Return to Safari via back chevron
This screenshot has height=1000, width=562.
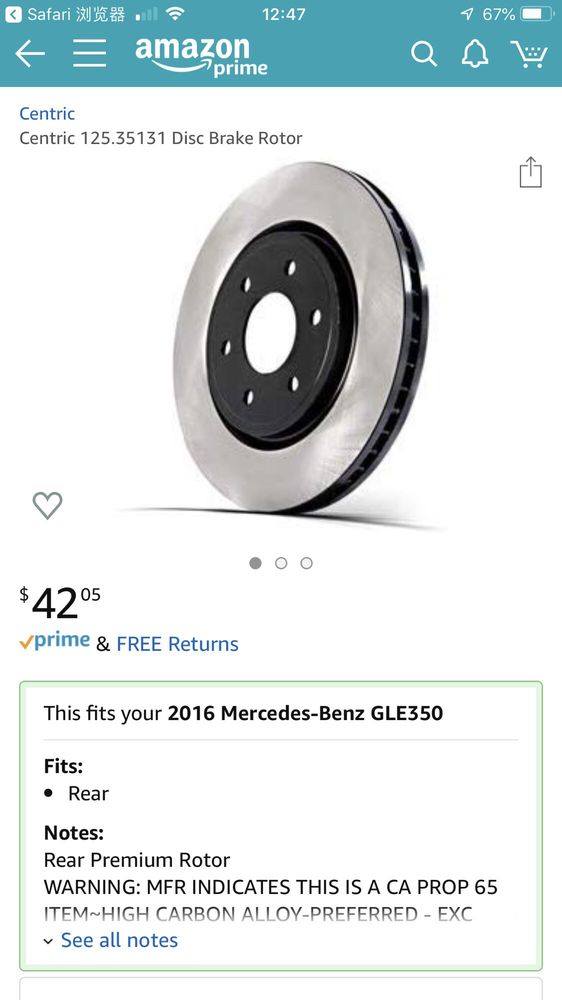13,14
